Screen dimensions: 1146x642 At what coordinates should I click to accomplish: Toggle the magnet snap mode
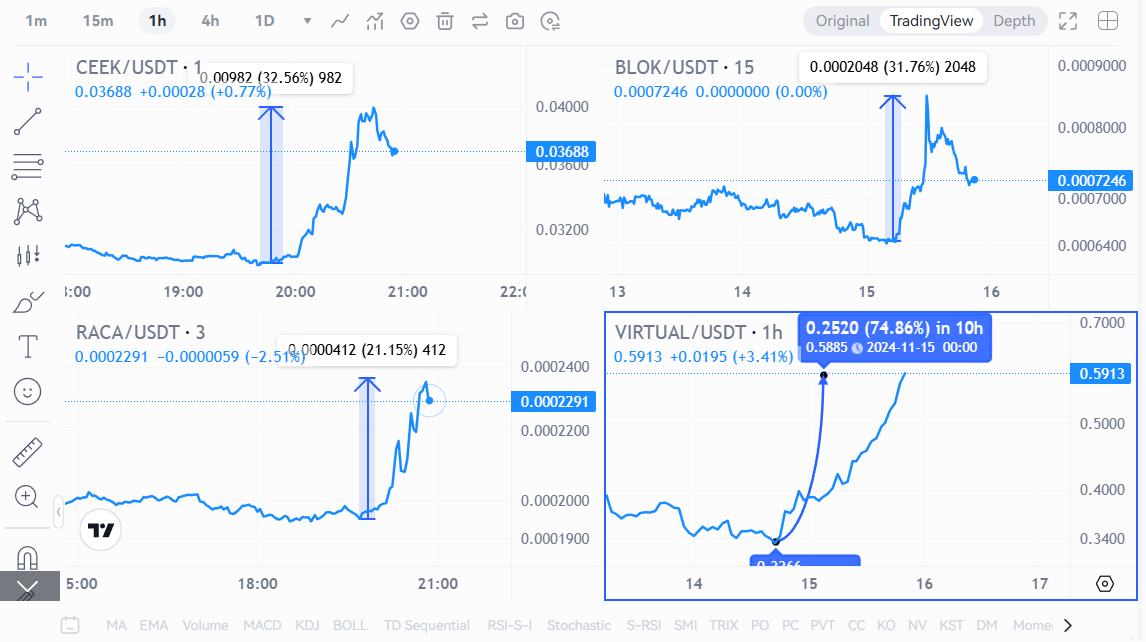click(x=28, y=556)
